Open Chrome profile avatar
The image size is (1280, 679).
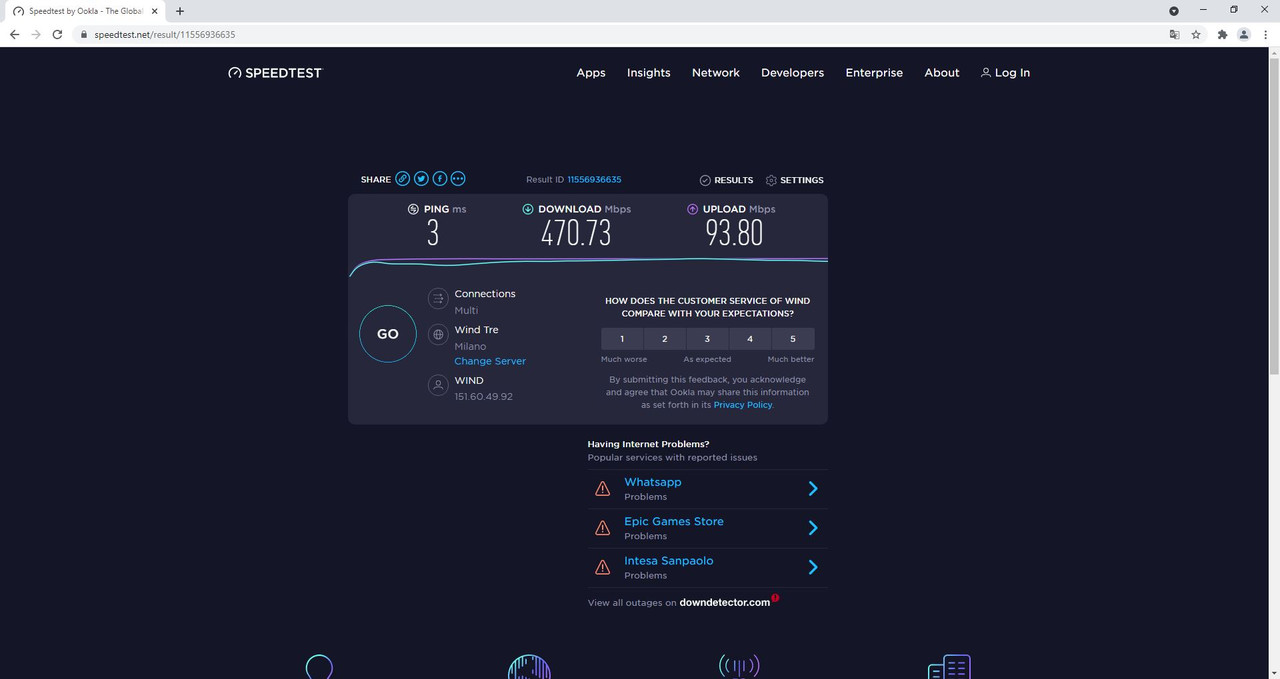click(1244, 34)
